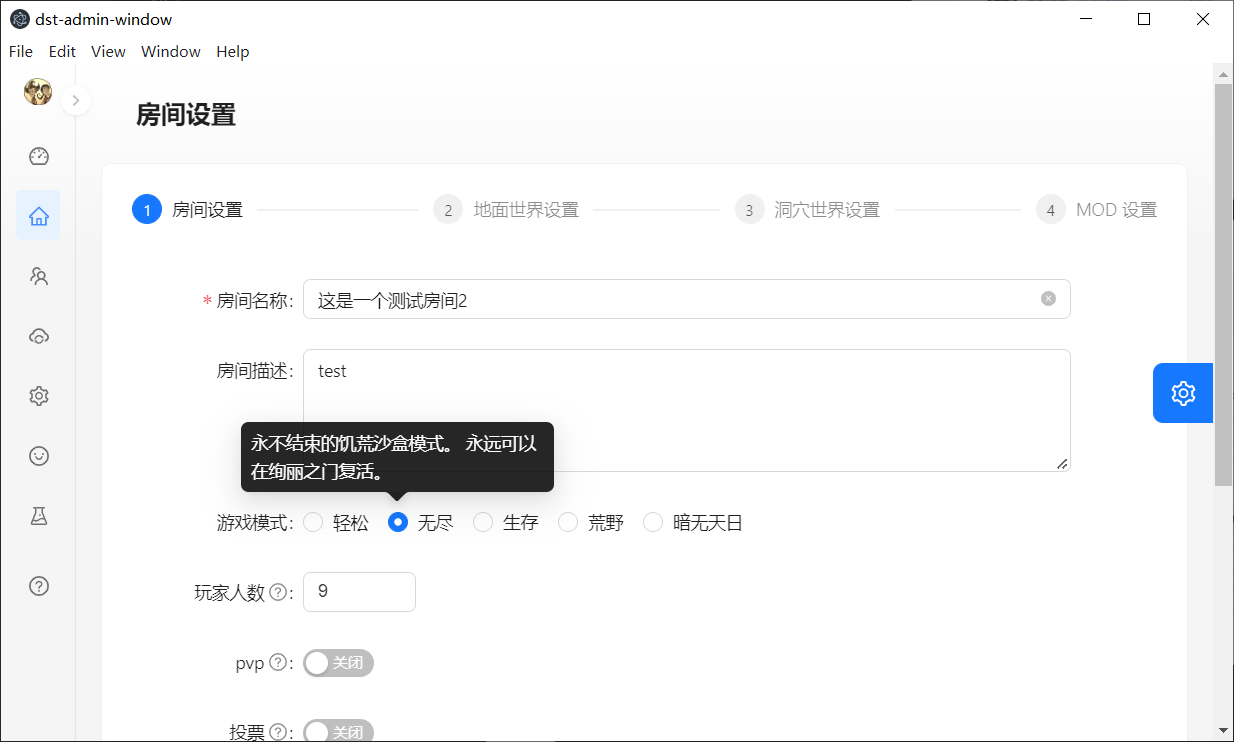
Task: Open the Edit menu
Action: (x=62, y=52)
